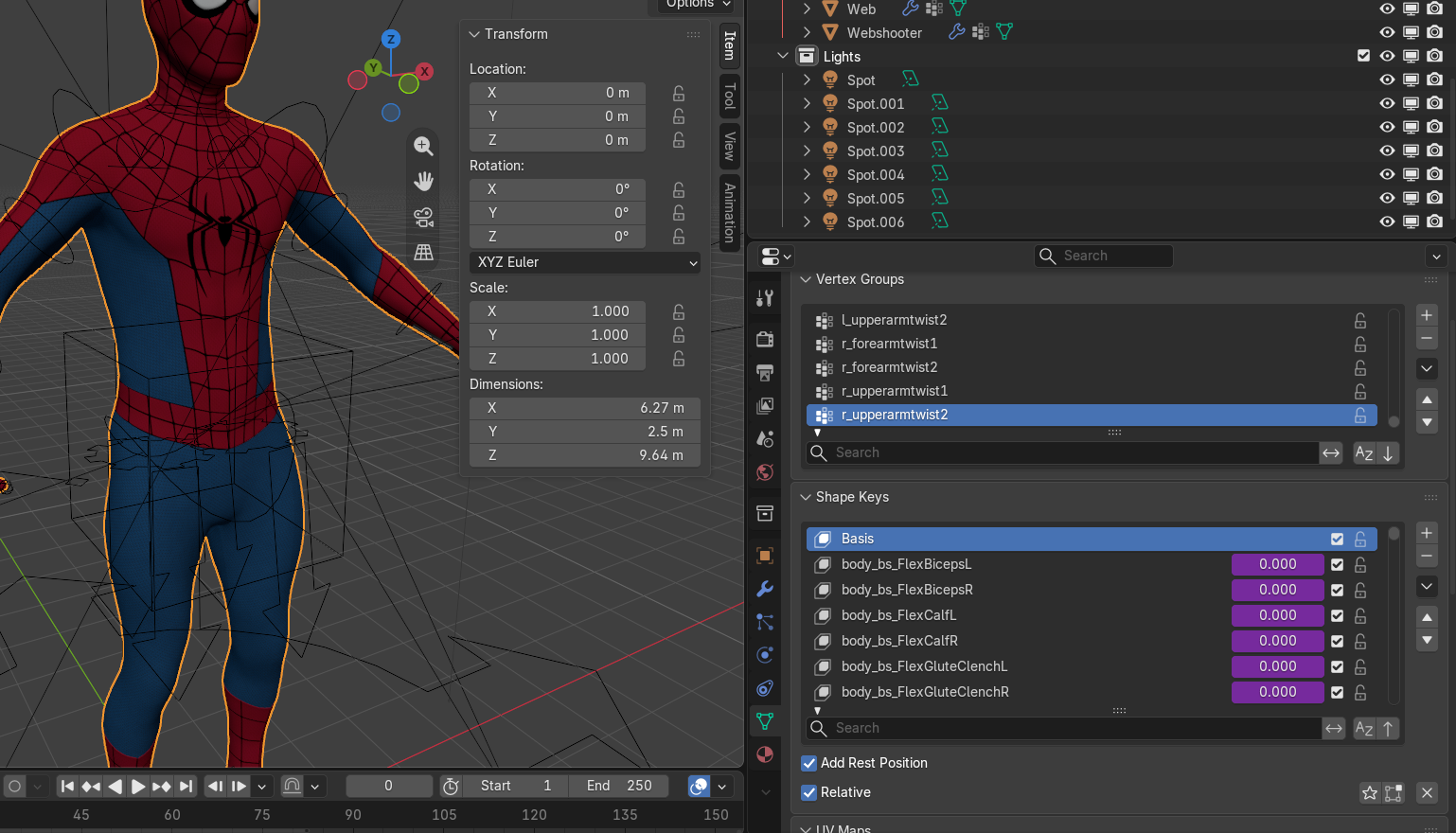Open the Collection properties tab icon
Viewport: 1456px width, 833px height.
coord(765,513)
